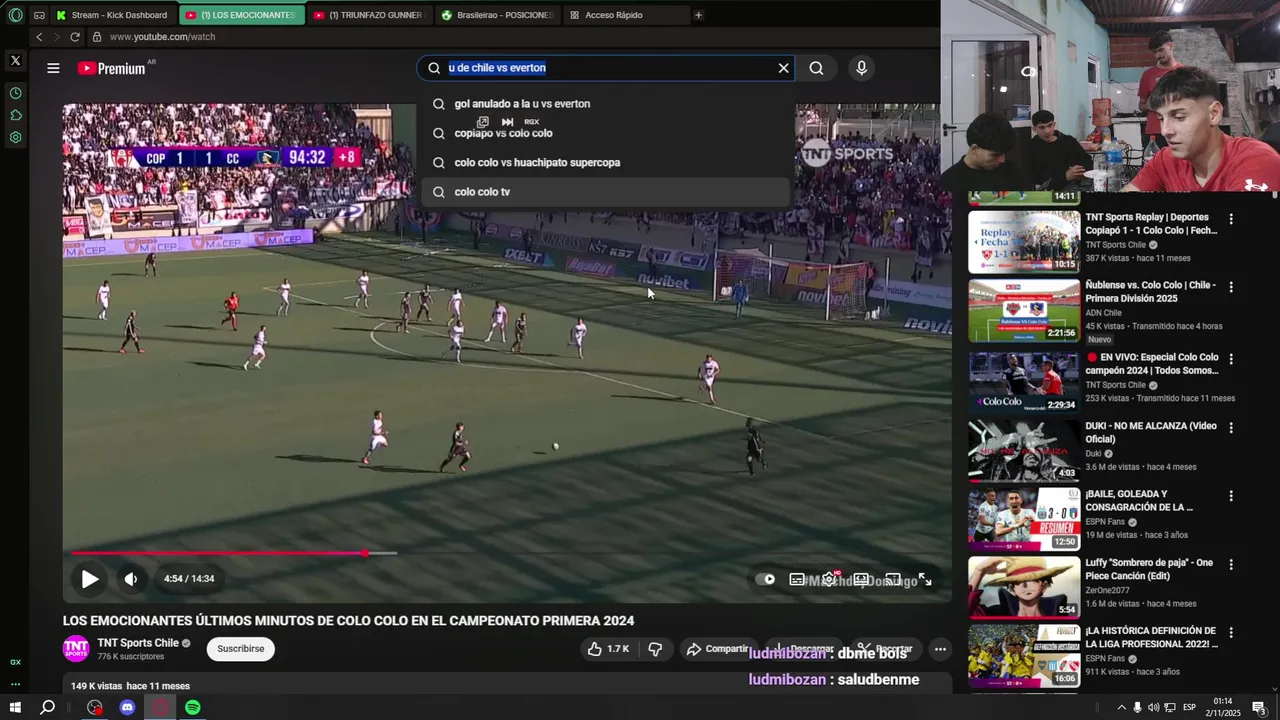The image size is (1280, 720).
Task: Choose suggestion 'colo colo vs huachipato supercopa'
Action: click(x=606, y=162)
